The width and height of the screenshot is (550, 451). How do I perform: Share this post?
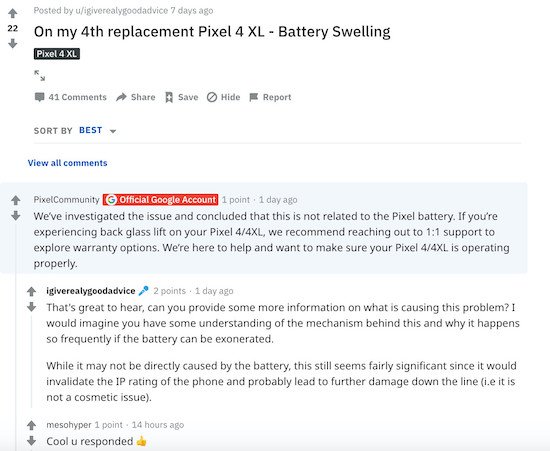pos(136,97)
